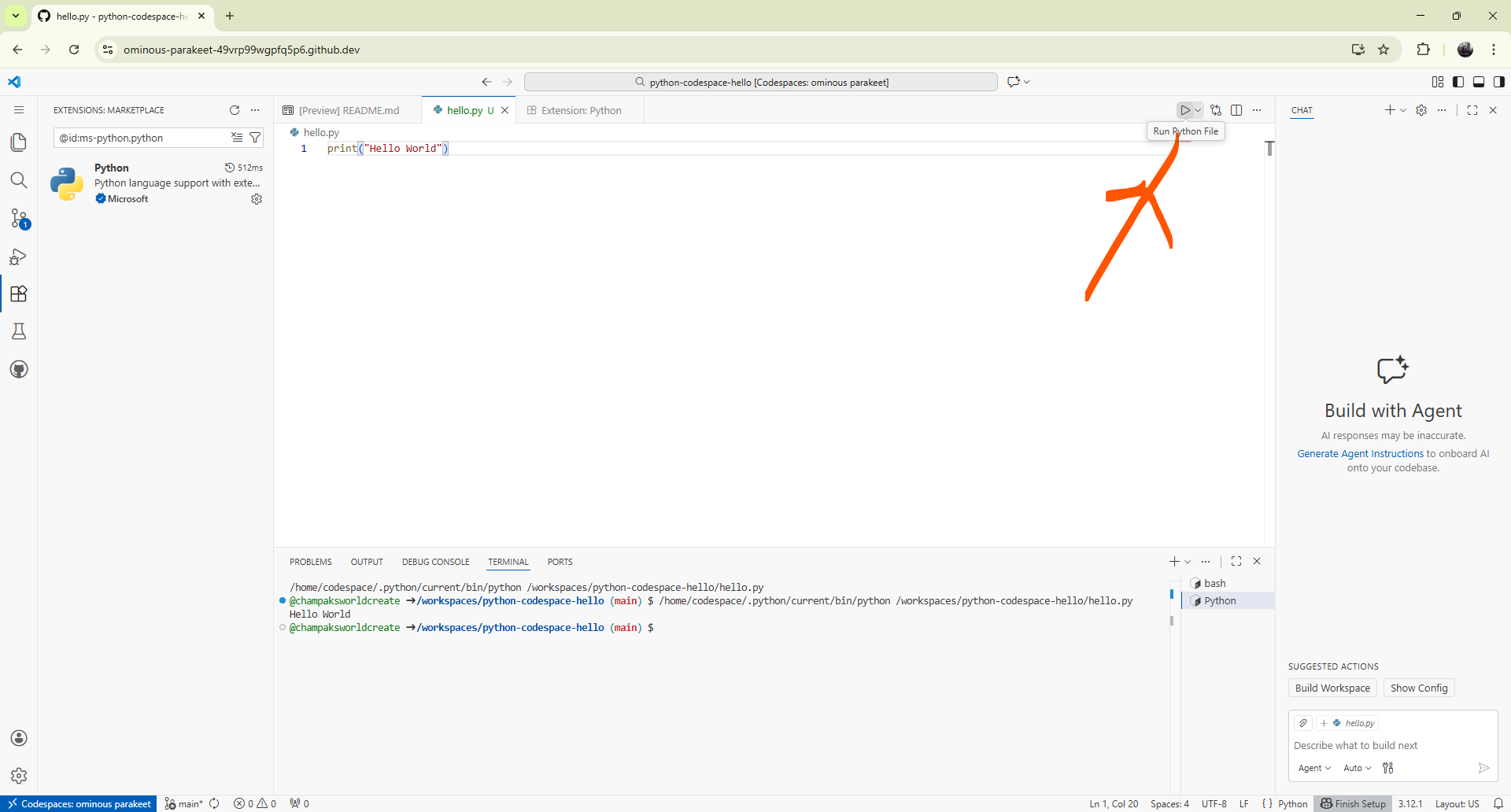The height and width of the screenshot is (812, 1511).
Task: Attach context with the paperclip icon
Action: (x=1303, y=723)
